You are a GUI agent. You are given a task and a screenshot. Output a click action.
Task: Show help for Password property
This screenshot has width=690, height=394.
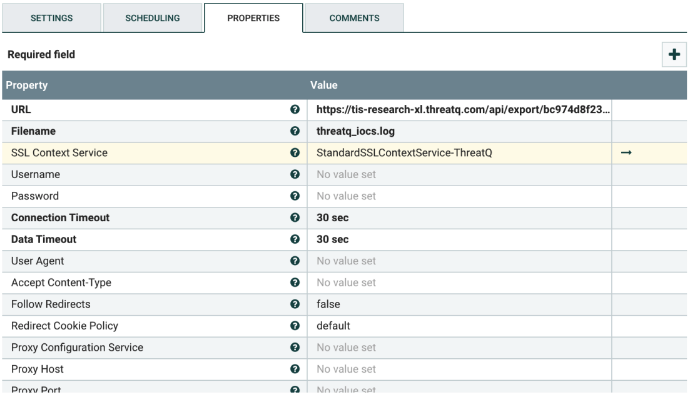tap(295, 196)
